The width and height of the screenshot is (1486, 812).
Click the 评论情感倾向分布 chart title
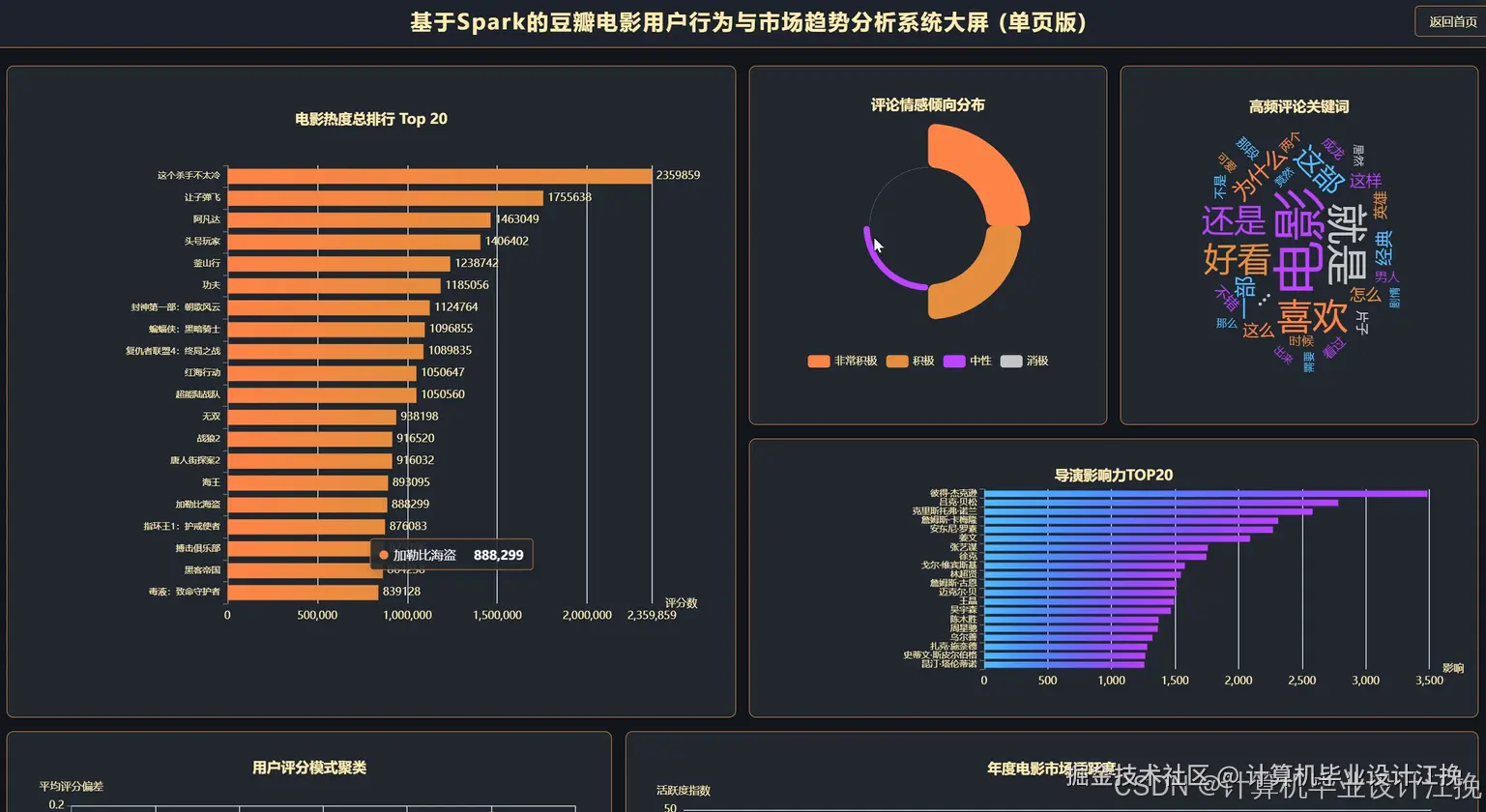(927, 104)
